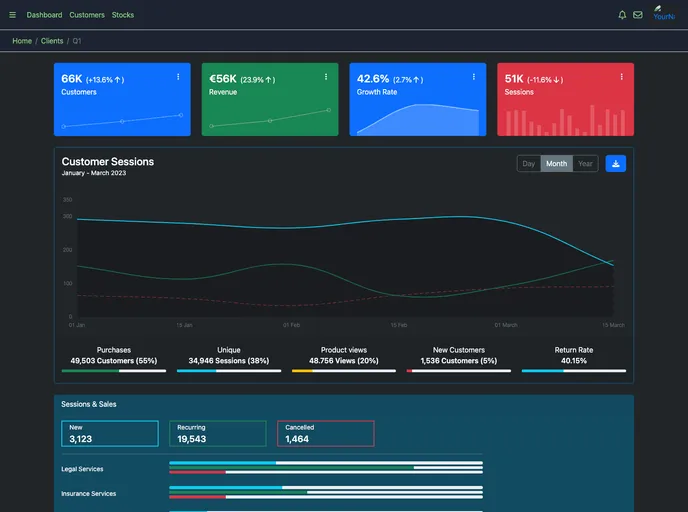
Task: Download the Customer Sessions chart data
Action: [x=615, y=164]
